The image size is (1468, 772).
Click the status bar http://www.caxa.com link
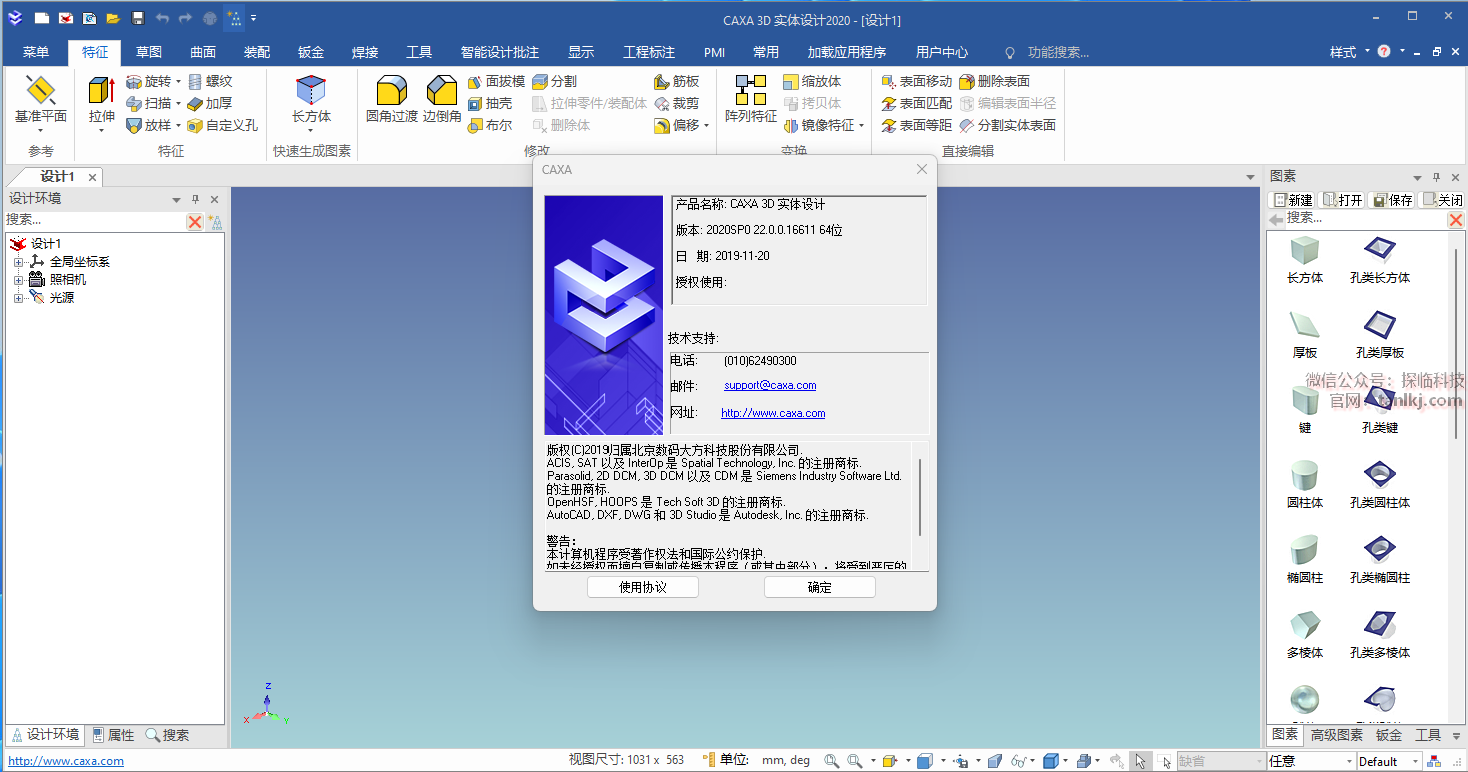[x=66, y=761]
